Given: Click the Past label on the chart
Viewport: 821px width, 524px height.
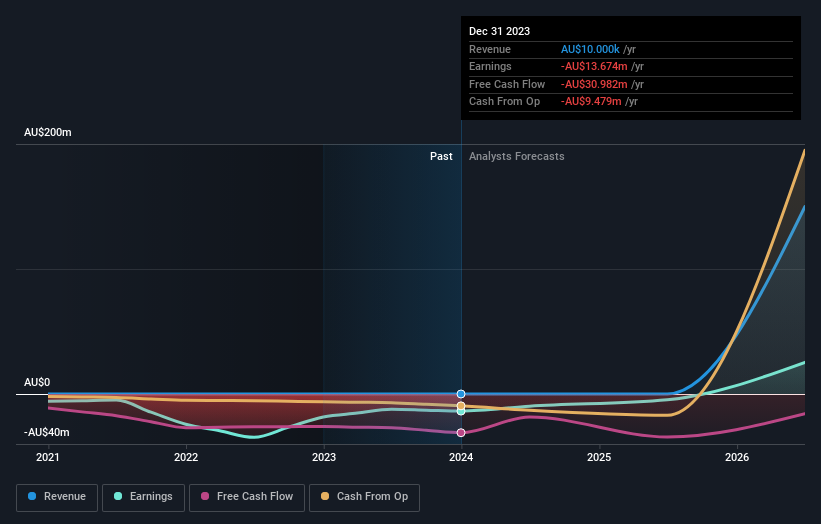Looking at the screenshot, I should pyautogui.click(x=441, y=156).
